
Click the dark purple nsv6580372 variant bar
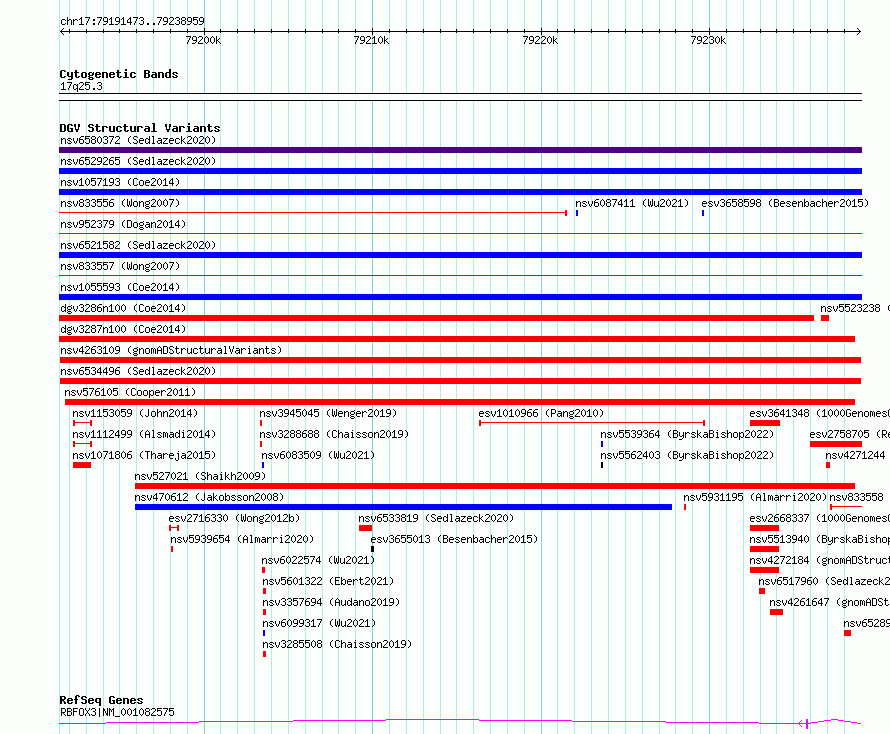[460, 150]
